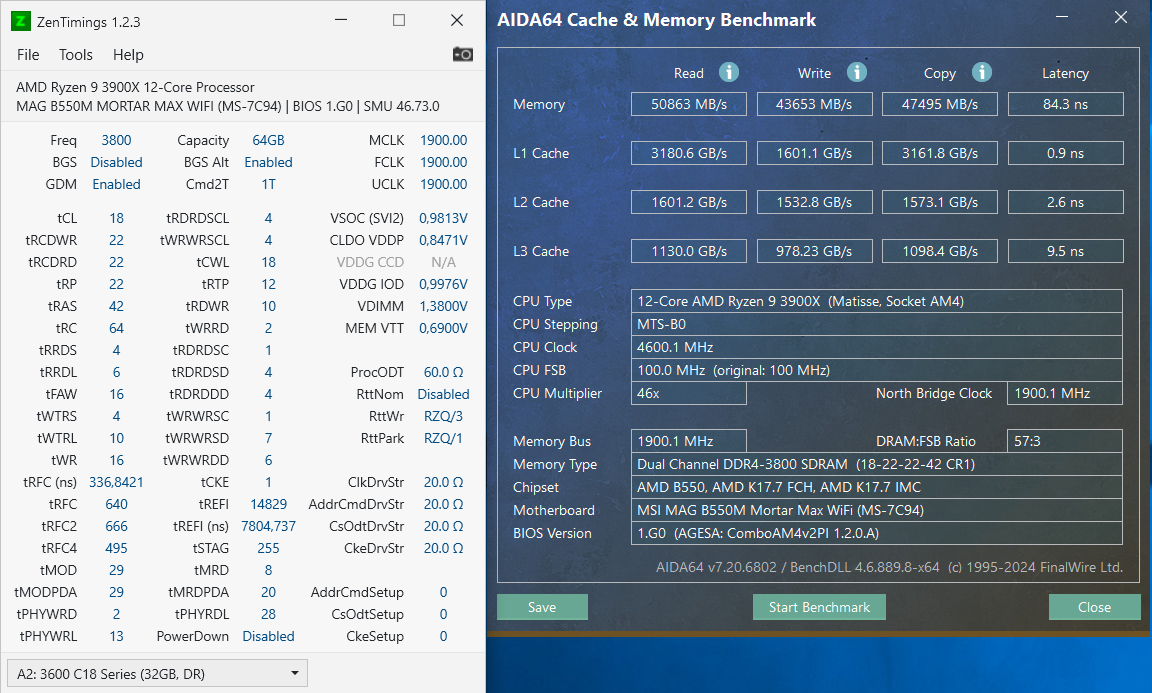Click the MCLK value 1900.00
Image resolution: width=1152 pixels, height=693 pixels.
coord(443,140)
